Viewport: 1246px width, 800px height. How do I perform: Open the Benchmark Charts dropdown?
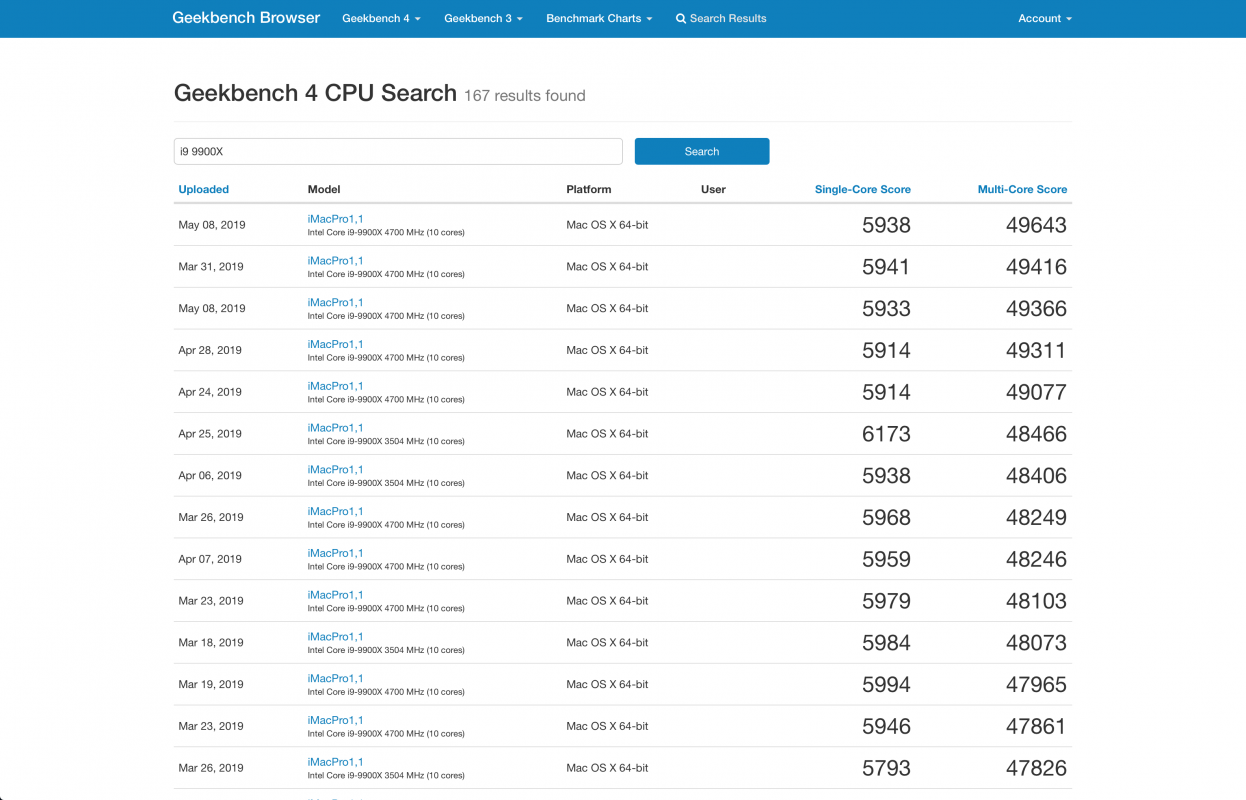[x=599, y=19]
